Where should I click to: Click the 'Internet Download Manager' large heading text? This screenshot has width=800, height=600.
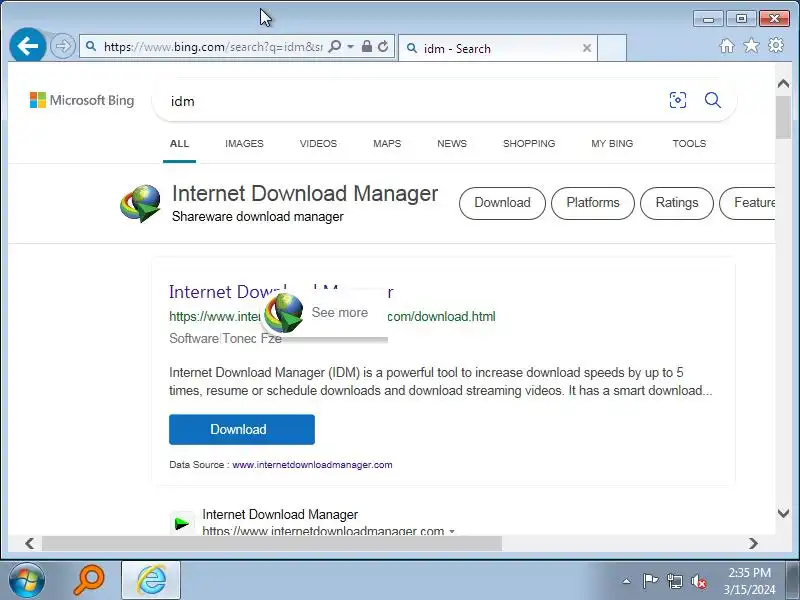305,194
